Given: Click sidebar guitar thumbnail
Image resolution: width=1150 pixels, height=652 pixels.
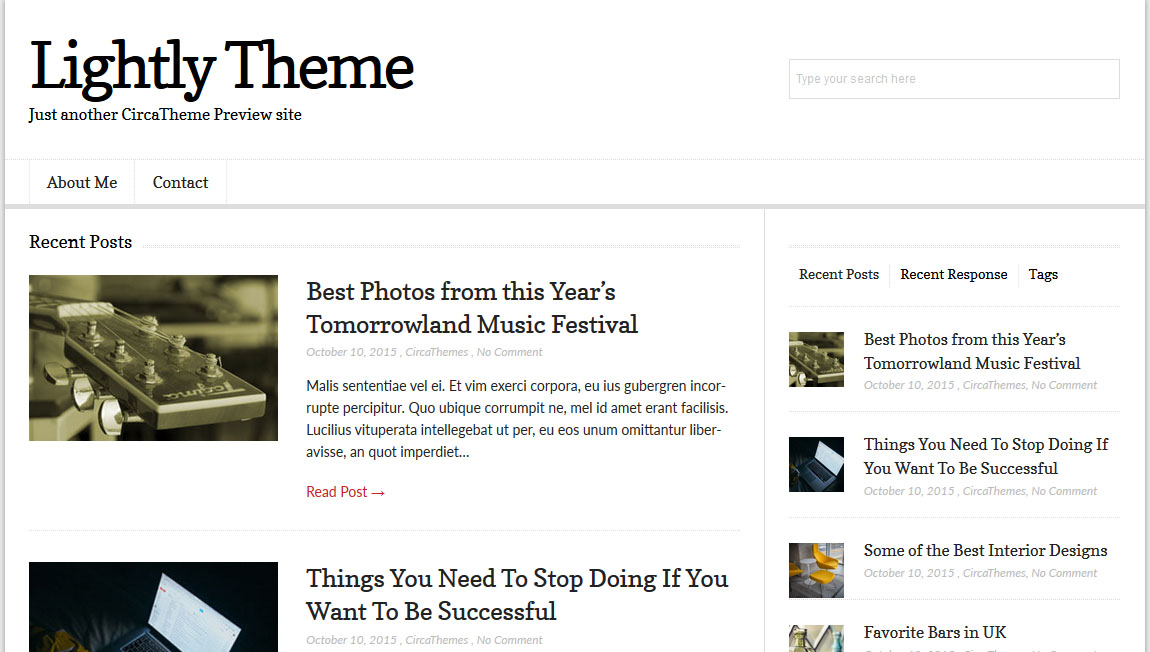Looking at the screenshot, I should pyautogui.click(x=816, y=359).
